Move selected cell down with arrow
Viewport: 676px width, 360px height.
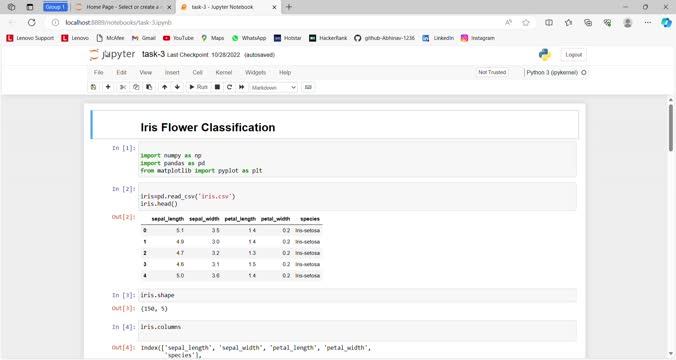(x=177, y=87)
